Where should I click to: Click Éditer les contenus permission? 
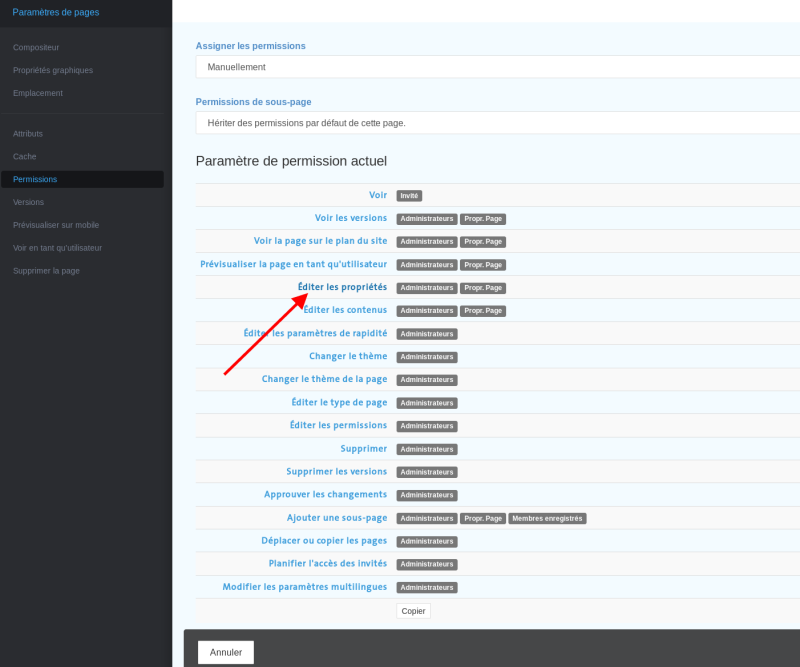(x=345, y=310)
